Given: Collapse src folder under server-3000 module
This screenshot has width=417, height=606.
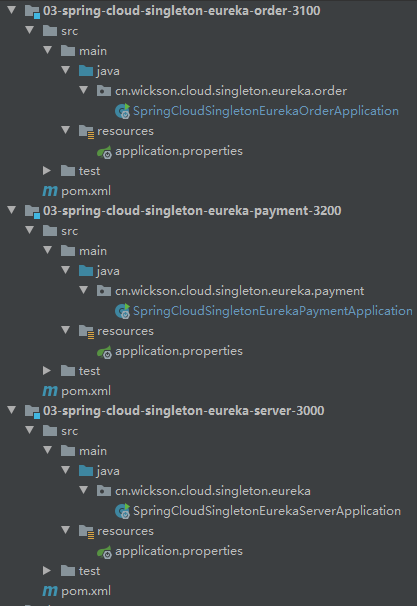Looking at the screenshot, I should [30, 430].
